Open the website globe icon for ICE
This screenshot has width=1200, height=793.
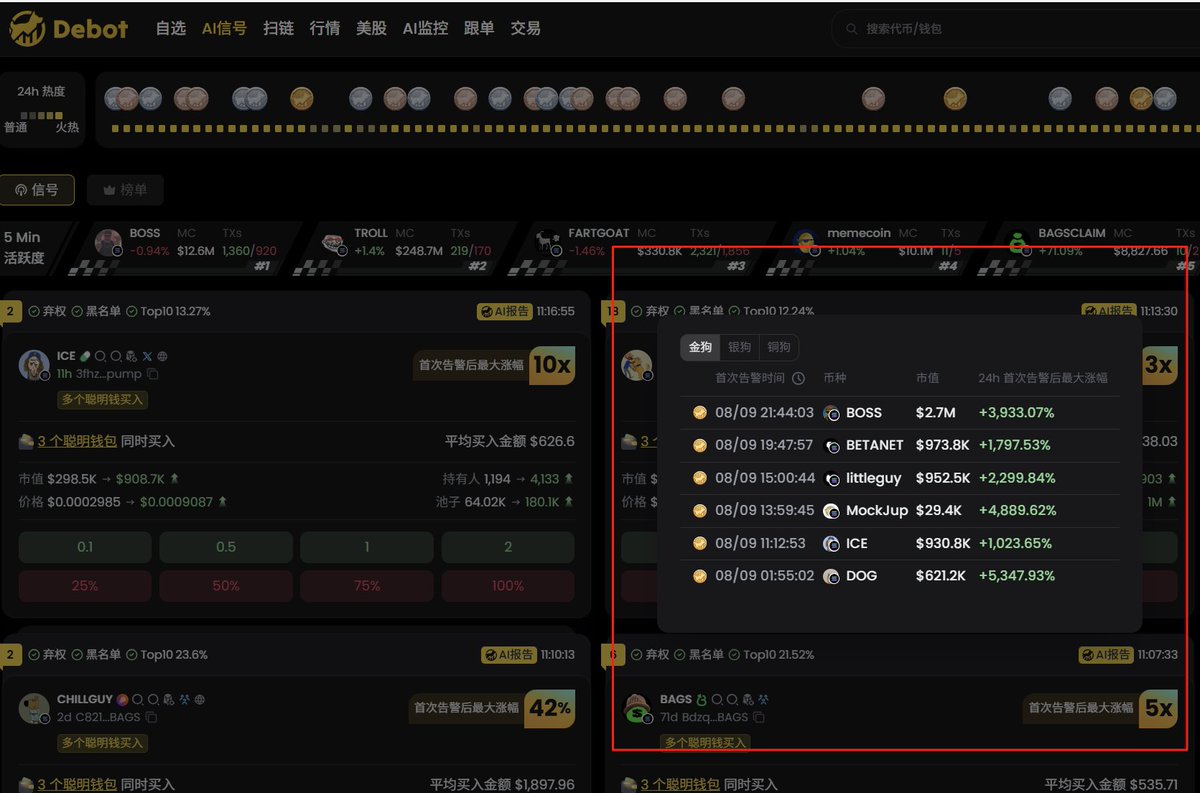163,356
